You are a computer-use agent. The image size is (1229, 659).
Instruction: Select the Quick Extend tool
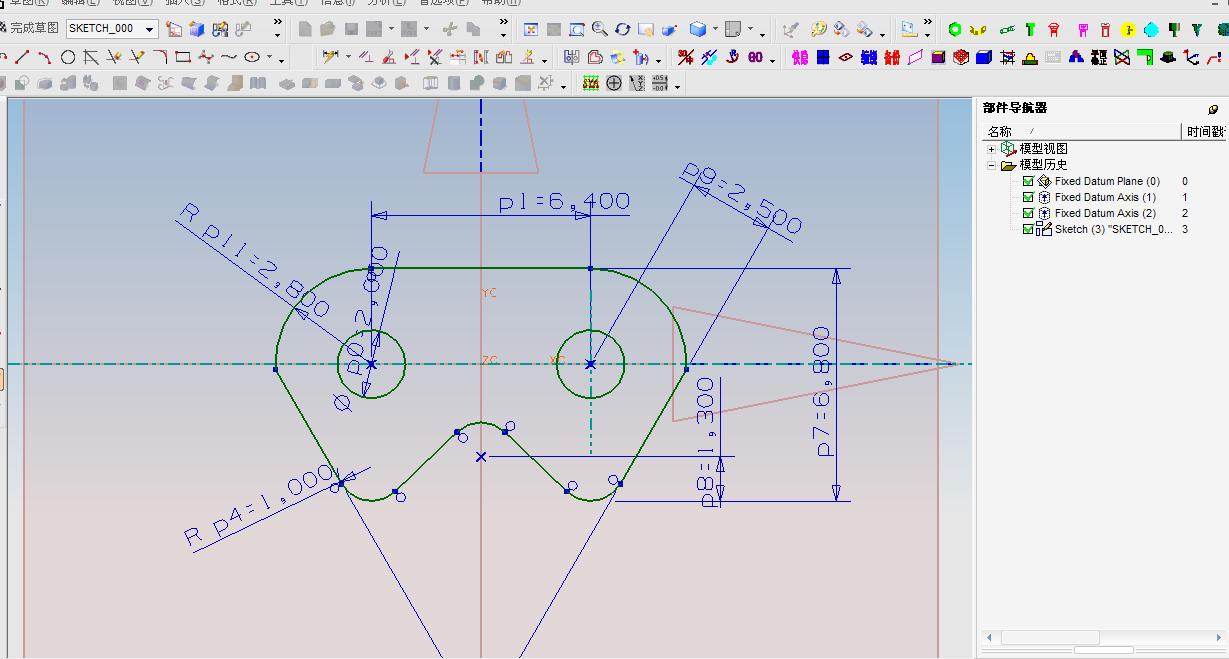137,57
